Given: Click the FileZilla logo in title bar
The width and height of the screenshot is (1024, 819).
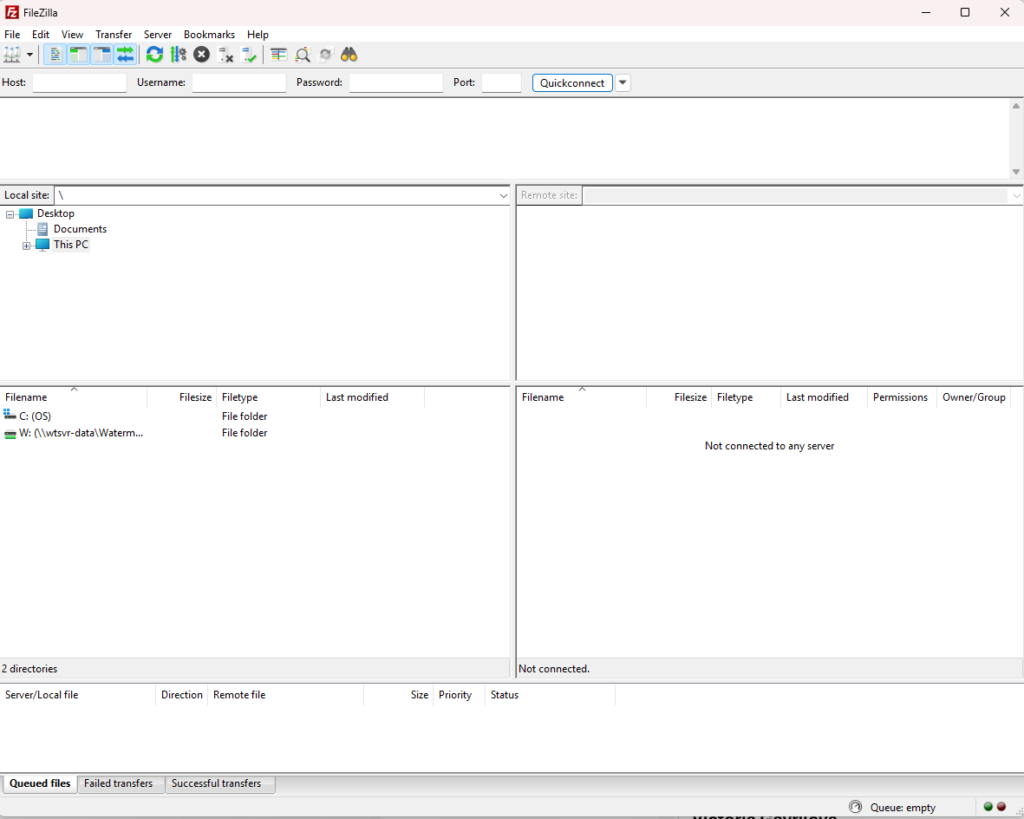Looking at the screenshot, I should (12, 12).
